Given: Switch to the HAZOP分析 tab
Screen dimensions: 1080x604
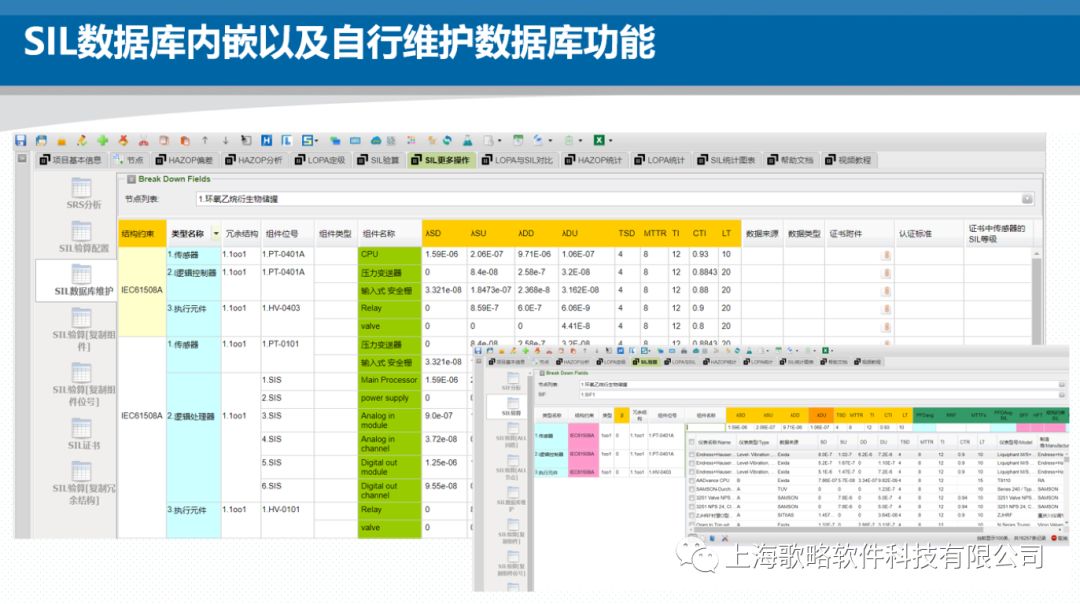Looking at the screenshot, I should pos(253,160).
